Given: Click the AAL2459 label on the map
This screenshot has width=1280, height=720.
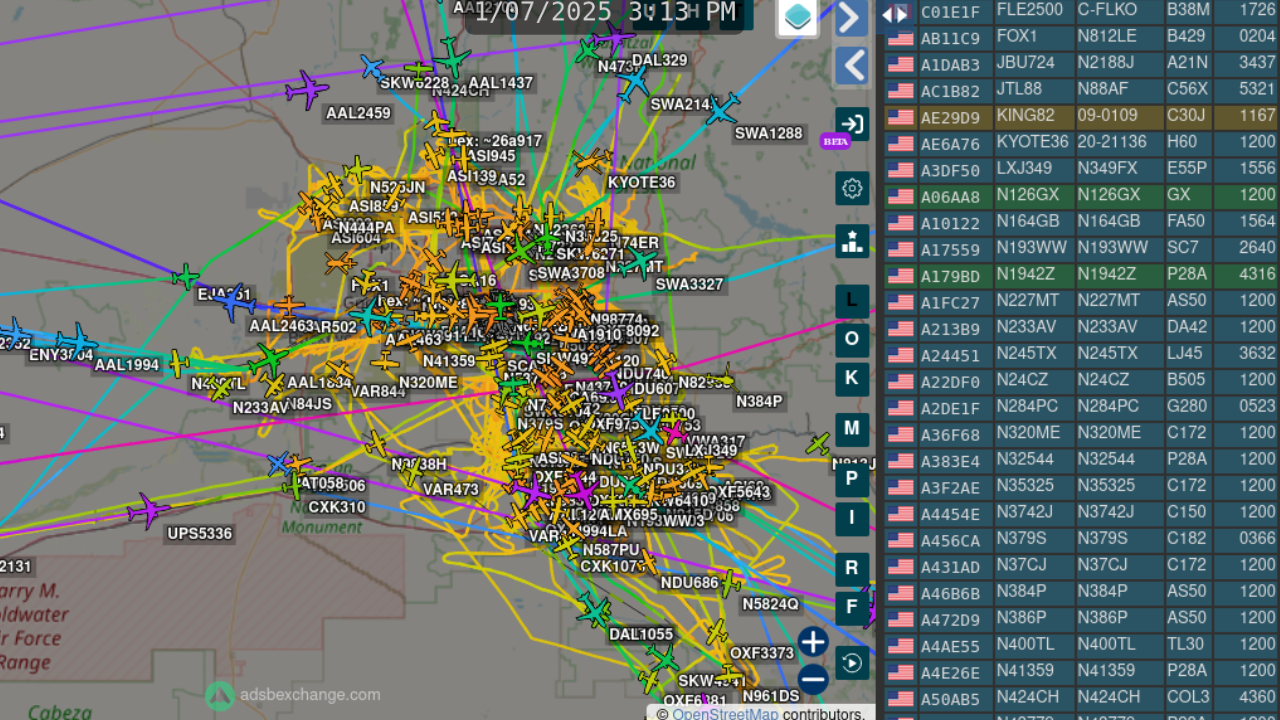Looking at the screenshot, I should tap(358, 114).
